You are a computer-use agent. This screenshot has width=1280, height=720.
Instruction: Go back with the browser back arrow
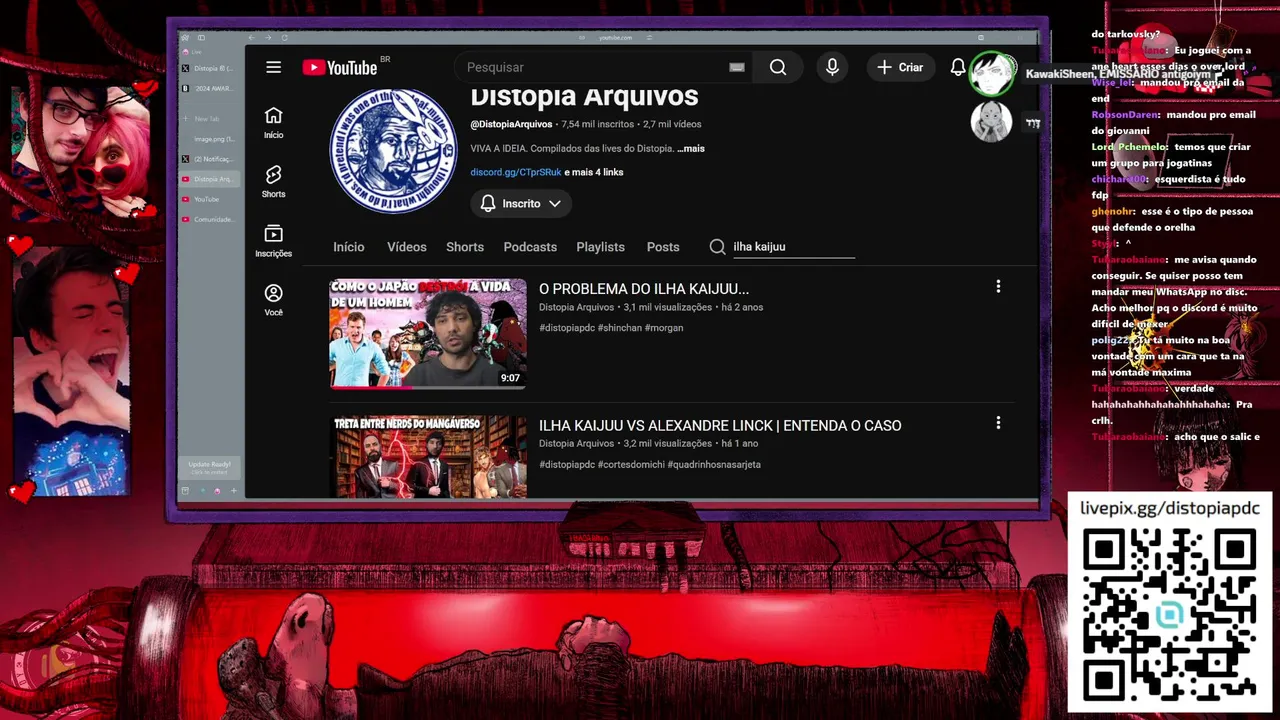(252, 38)
